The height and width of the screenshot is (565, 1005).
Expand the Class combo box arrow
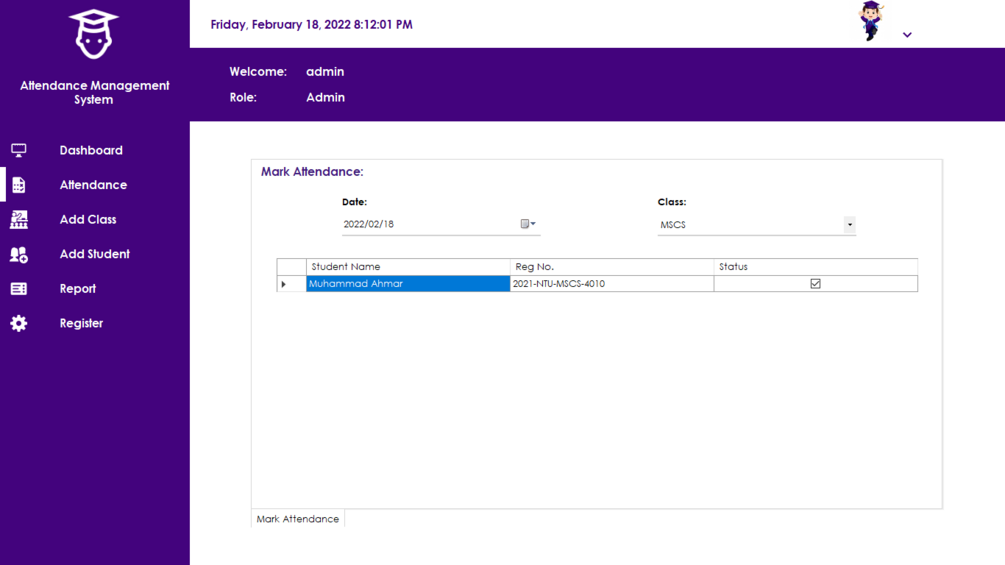(x=849, y=225)
